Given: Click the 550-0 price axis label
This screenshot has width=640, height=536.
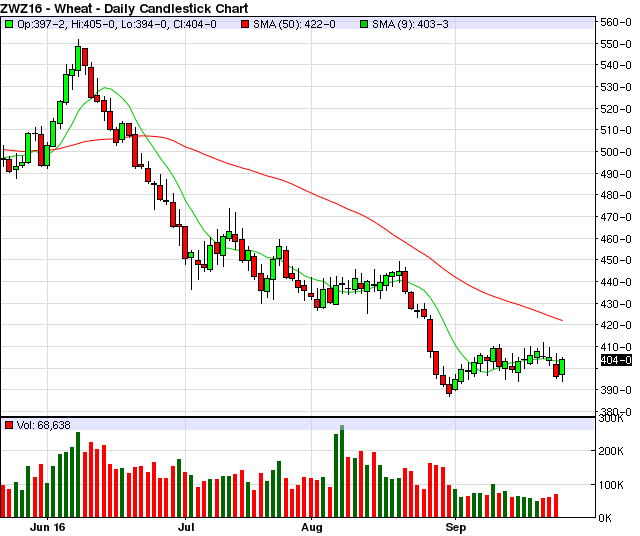Looking at the screenshot, I should click(x=616, y=44).
